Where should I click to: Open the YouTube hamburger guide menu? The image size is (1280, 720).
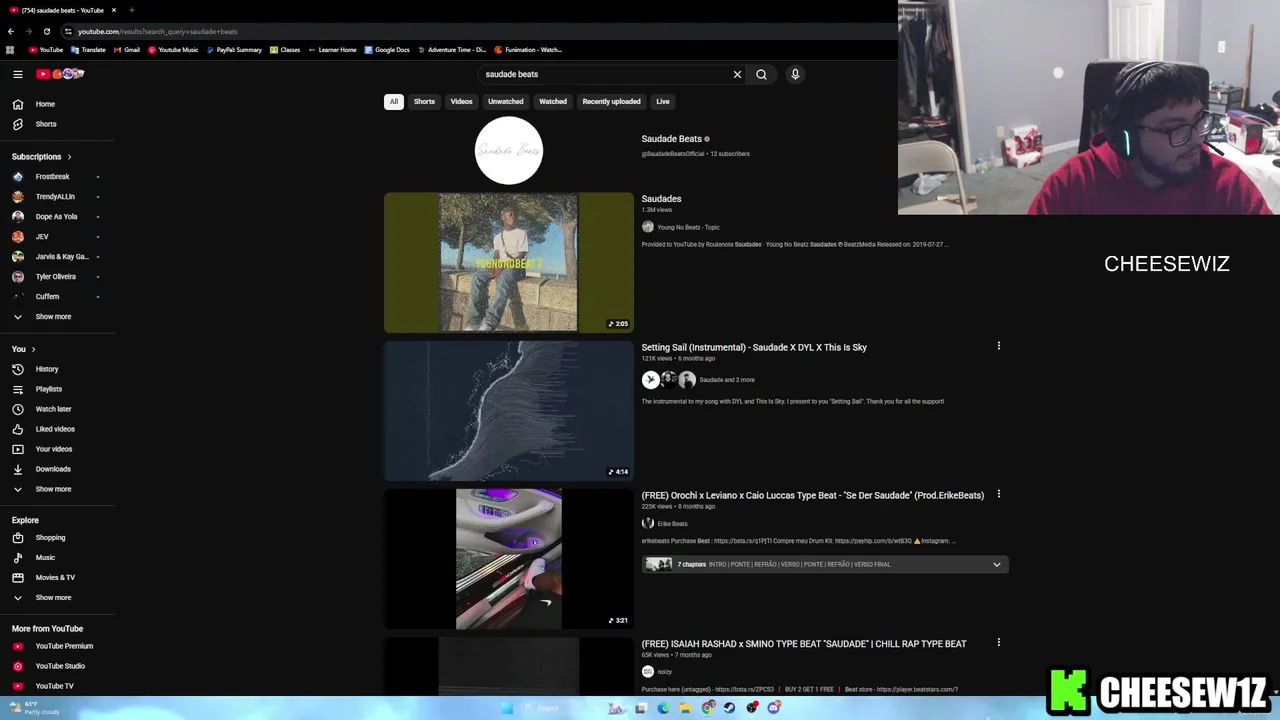click(x=17, y=74)
